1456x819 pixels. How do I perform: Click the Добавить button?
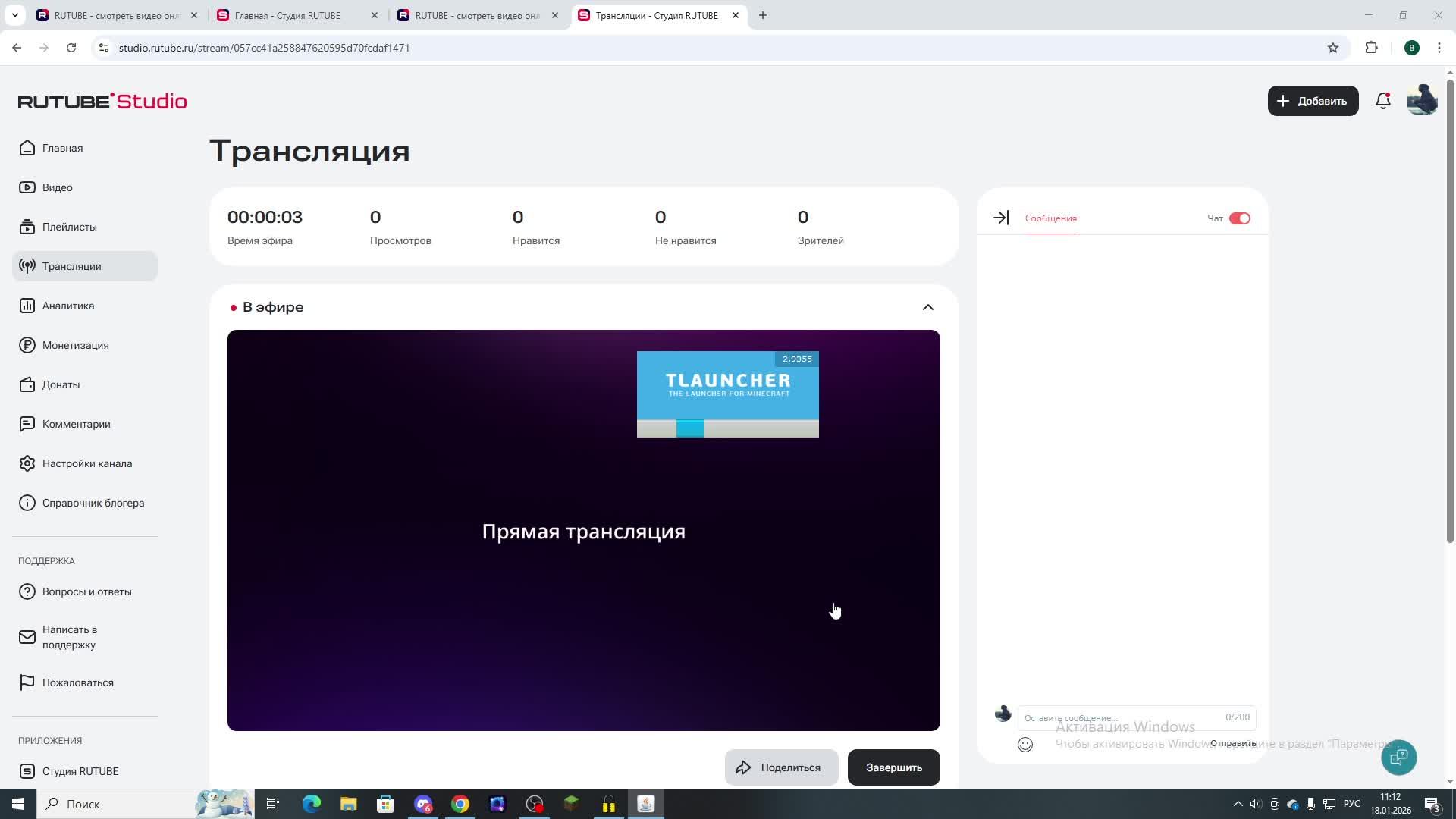click(x=1313, y=101)
